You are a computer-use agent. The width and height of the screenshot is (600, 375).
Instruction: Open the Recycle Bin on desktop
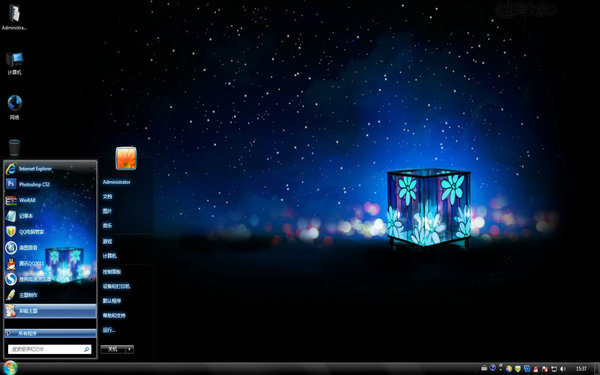coord(14,148)
